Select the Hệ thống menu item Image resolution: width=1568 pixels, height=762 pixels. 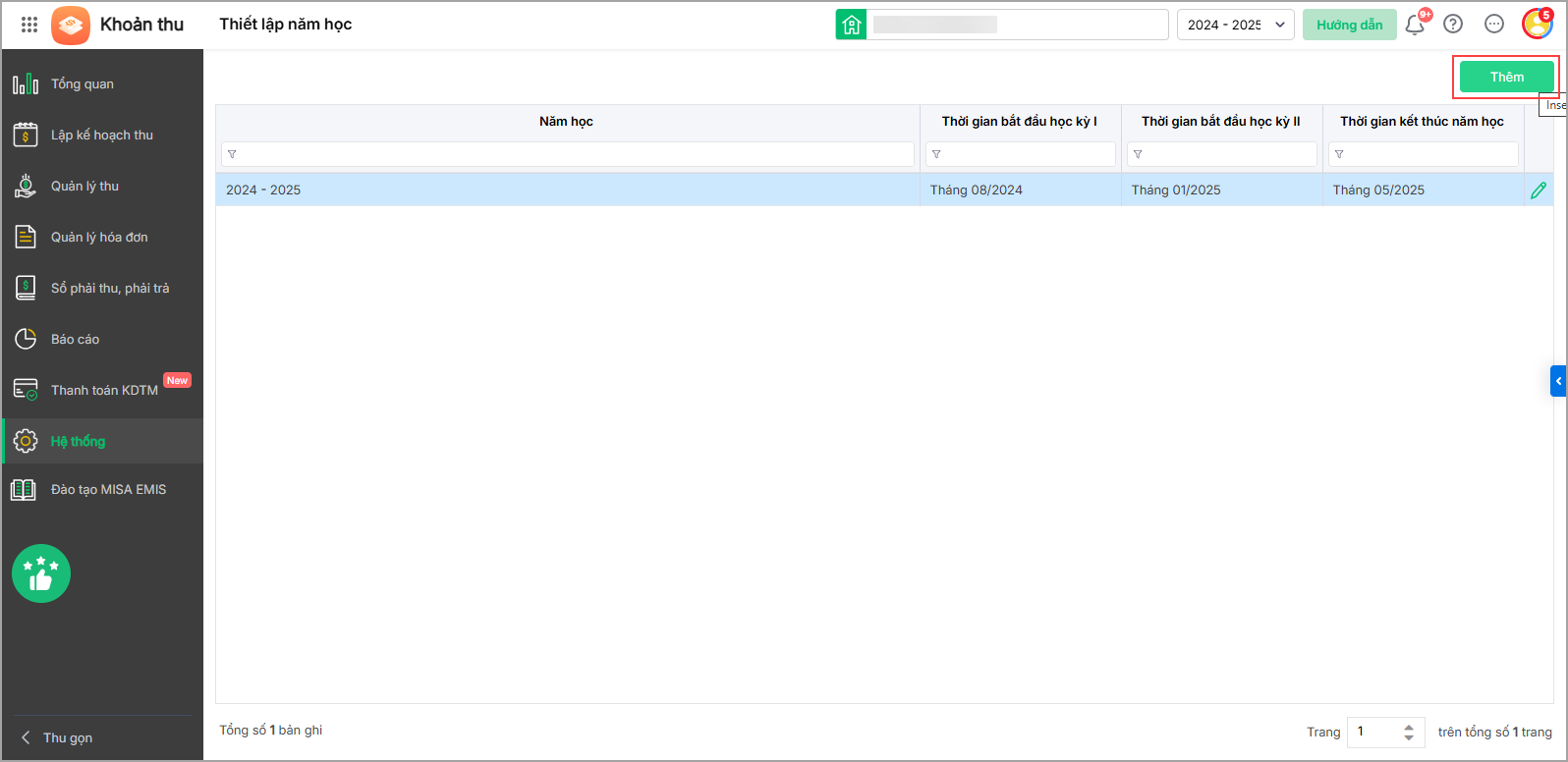point(102,441)
